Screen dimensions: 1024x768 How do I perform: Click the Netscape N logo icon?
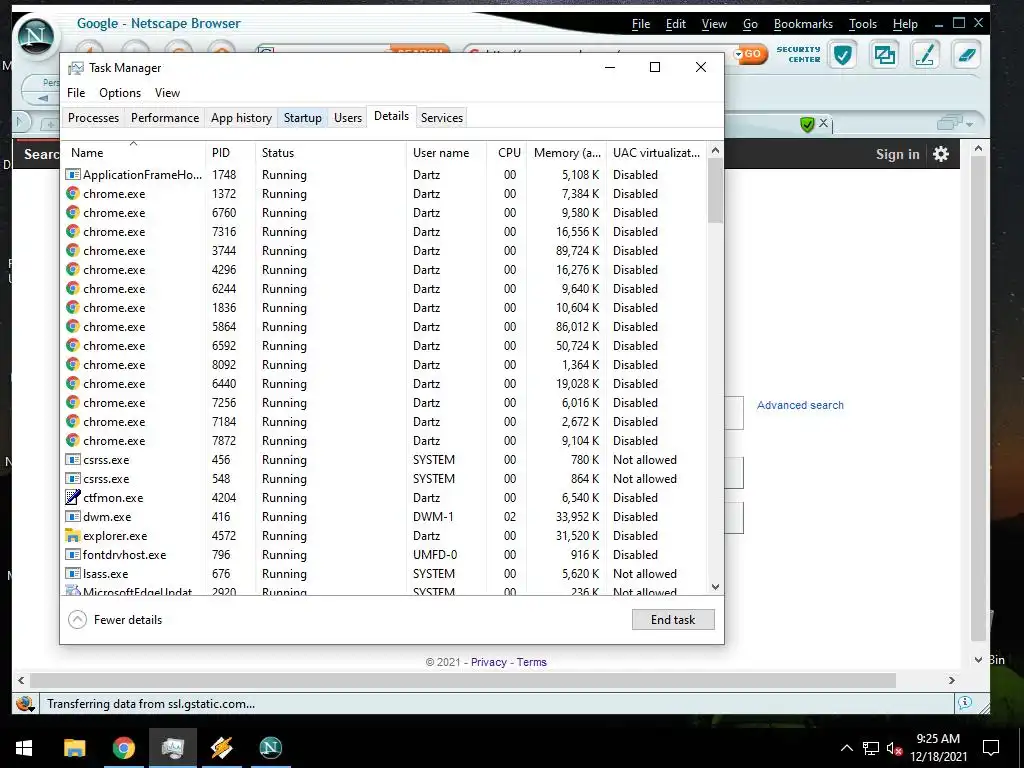click(x=36, y=37)
